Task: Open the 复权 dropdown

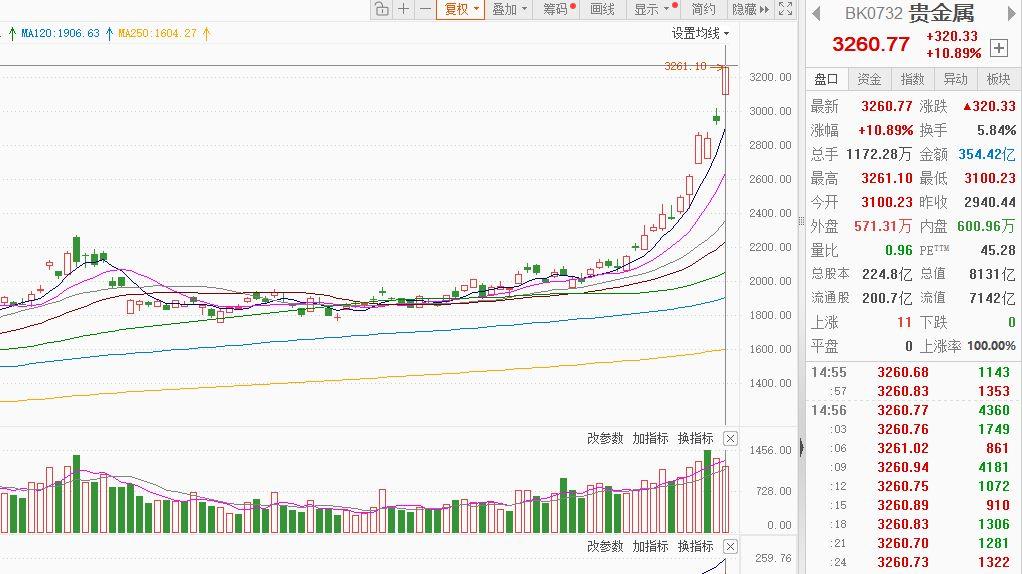Action: point(461,9)
